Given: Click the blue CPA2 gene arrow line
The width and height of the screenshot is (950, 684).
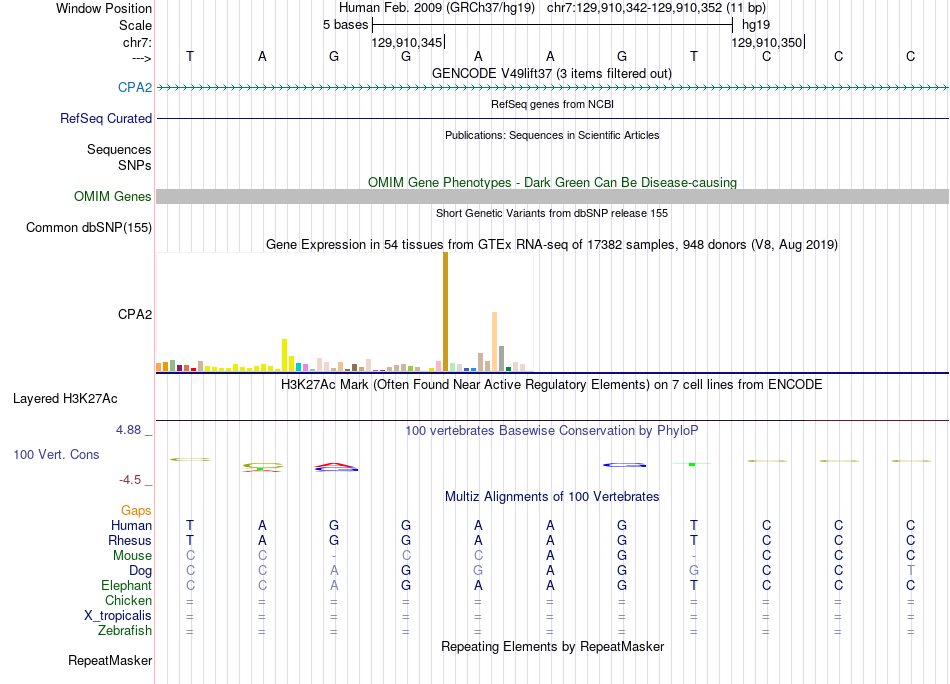Looking at the screenshot, I should pos(552,87).
